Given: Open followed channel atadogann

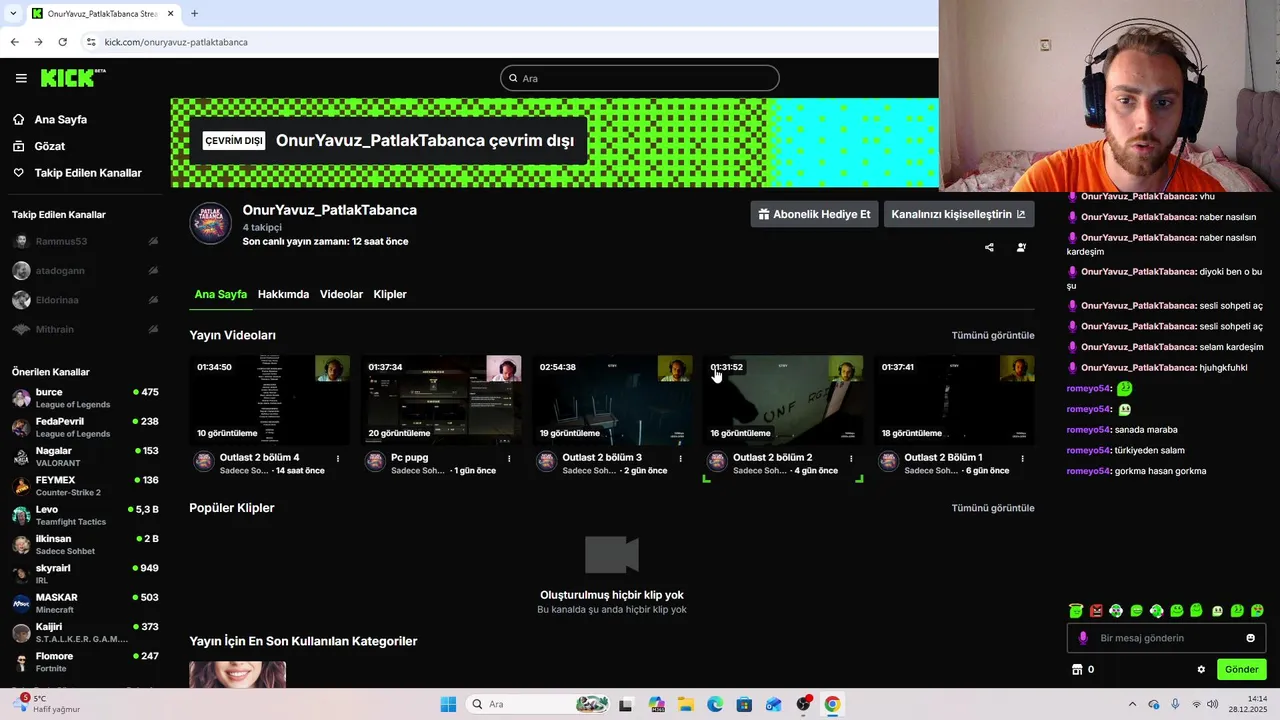Looking at the screenshot, I should (x=85, y=271).
